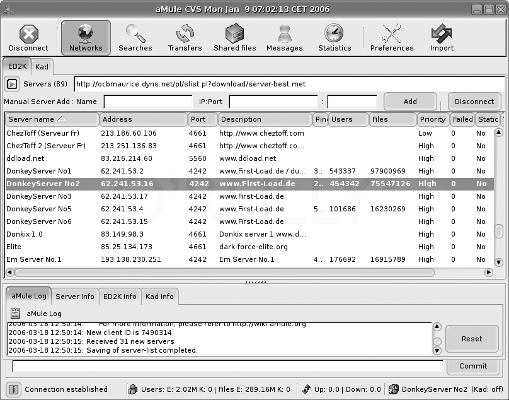Go to Transfers in the toolbar
The image size is (509, 400).
click(x=185, y=38)
